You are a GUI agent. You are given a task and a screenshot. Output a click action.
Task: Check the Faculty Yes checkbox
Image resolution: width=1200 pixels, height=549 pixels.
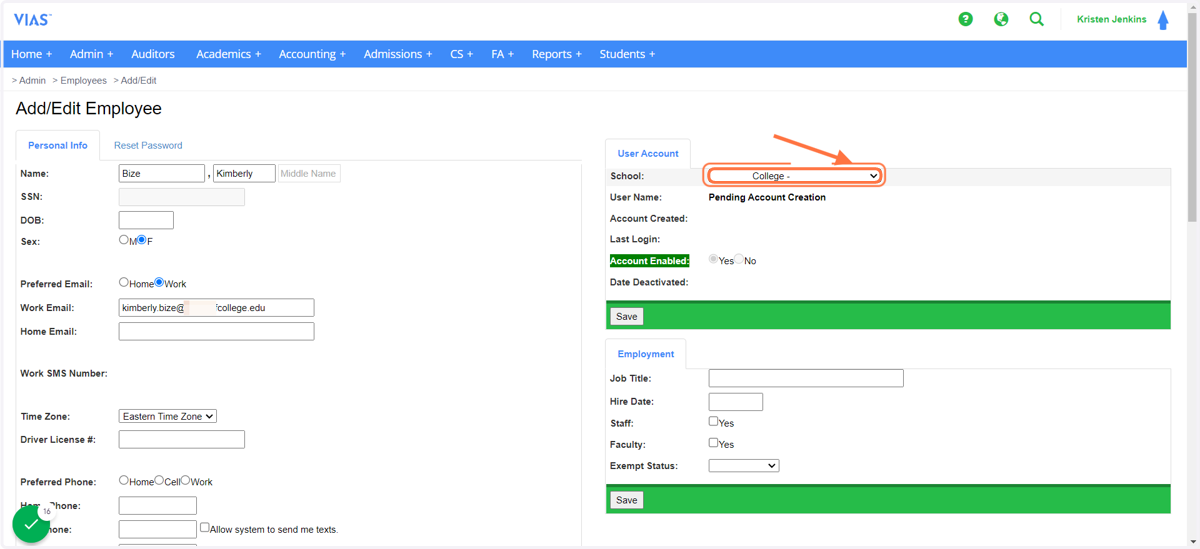(x=714, y=443)
